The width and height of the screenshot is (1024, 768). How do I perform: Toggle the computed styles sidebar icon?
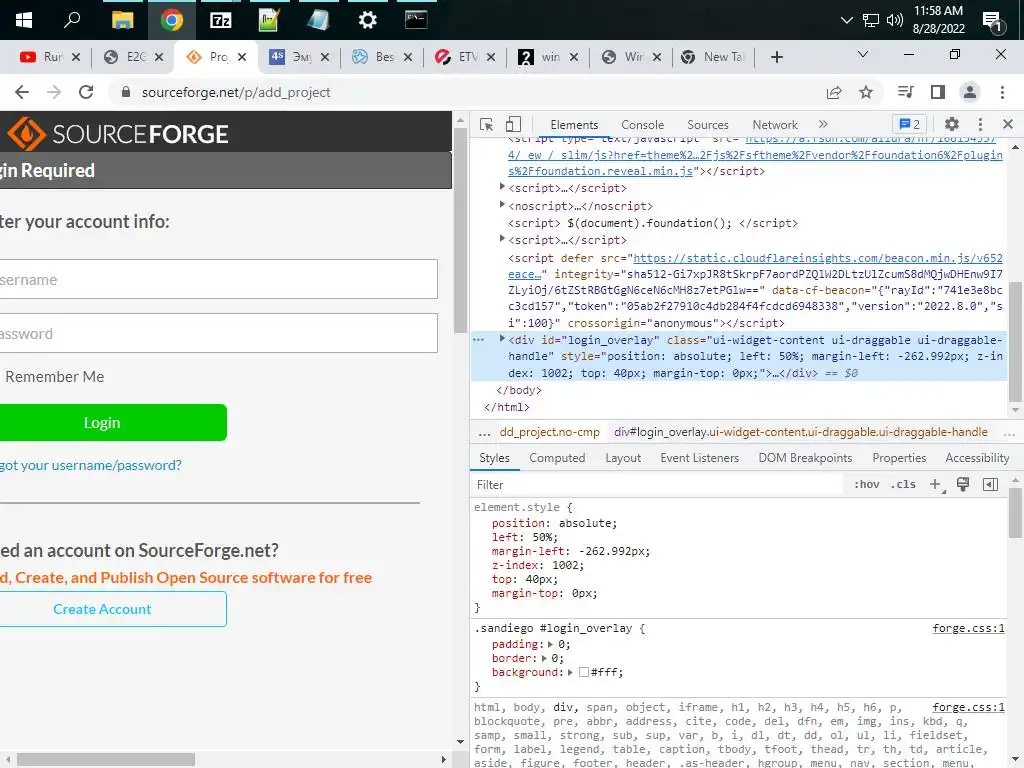click(991, 485)
